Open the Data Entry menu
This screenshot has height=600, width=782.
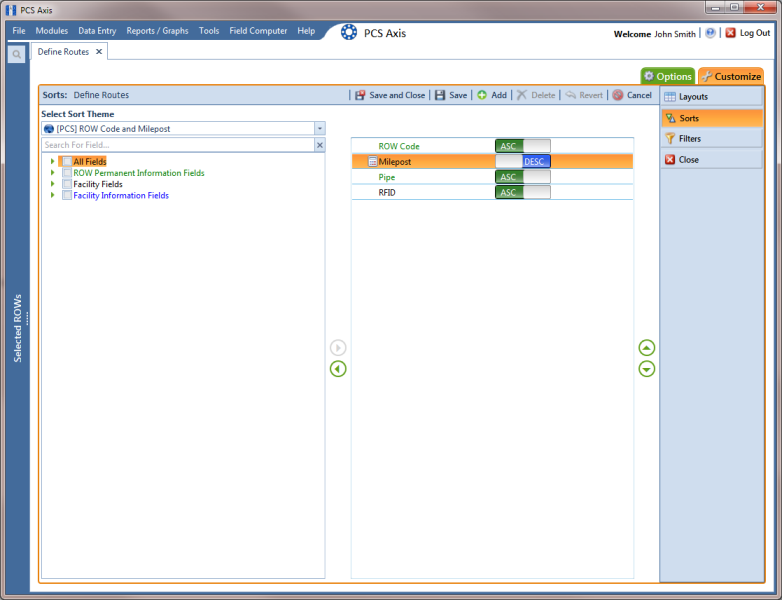[97, 31]
